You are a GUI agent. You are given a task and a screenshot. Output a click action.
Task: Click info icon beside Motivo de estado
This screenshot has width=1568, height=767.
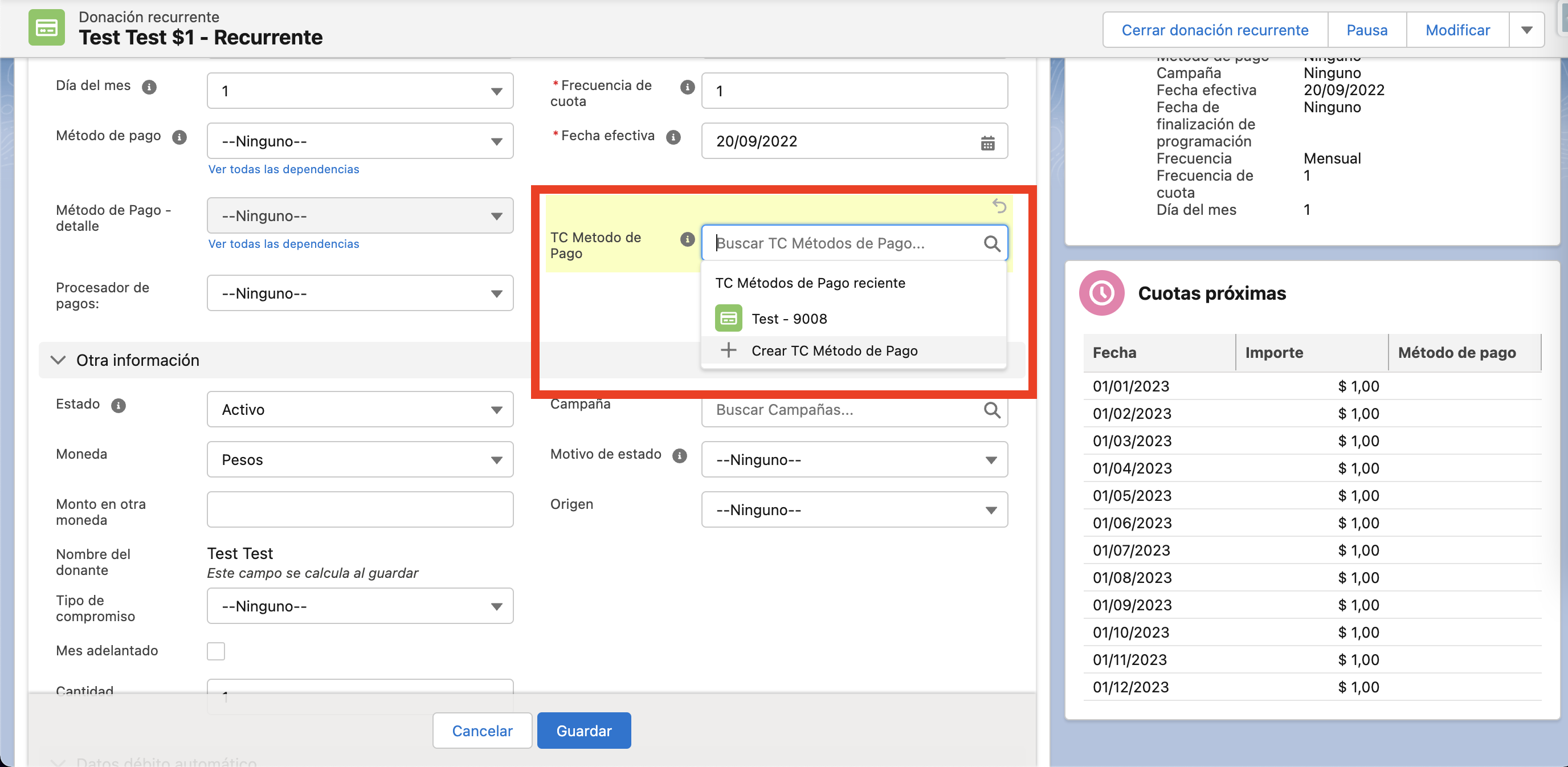click(x=679, y=455)
